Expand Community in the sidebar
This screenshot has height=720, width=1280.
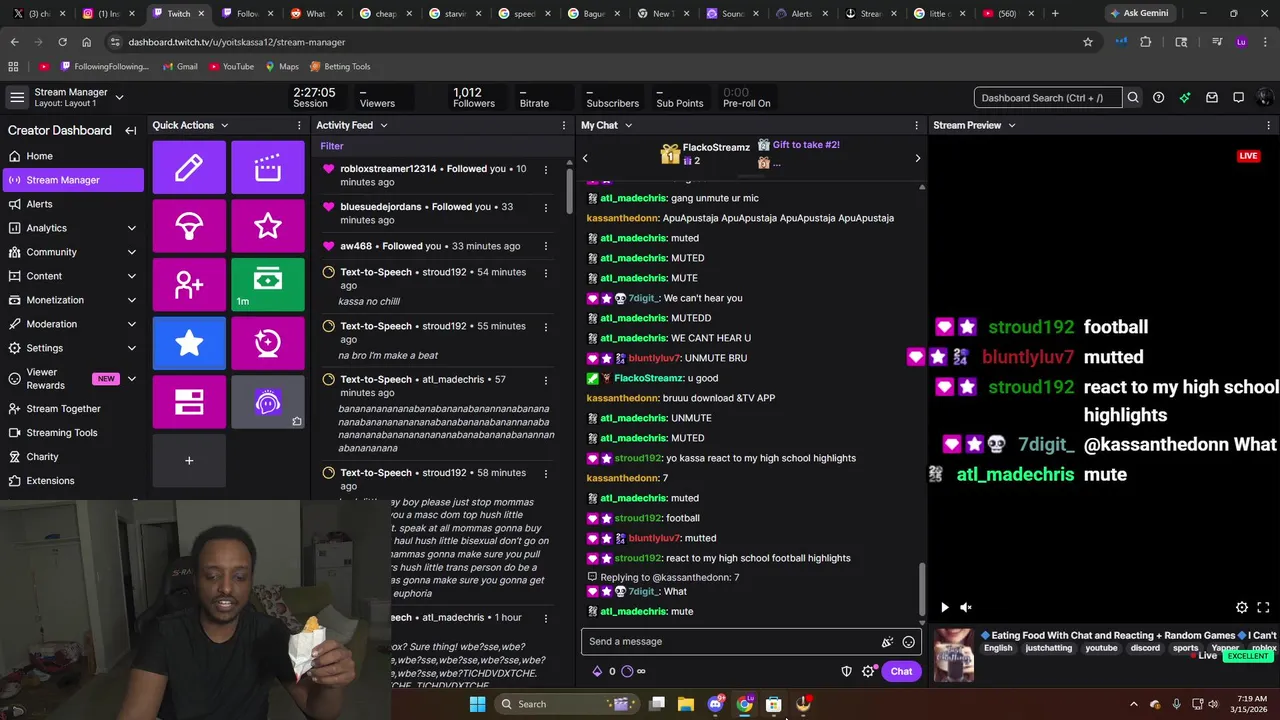tap(131, 252)
